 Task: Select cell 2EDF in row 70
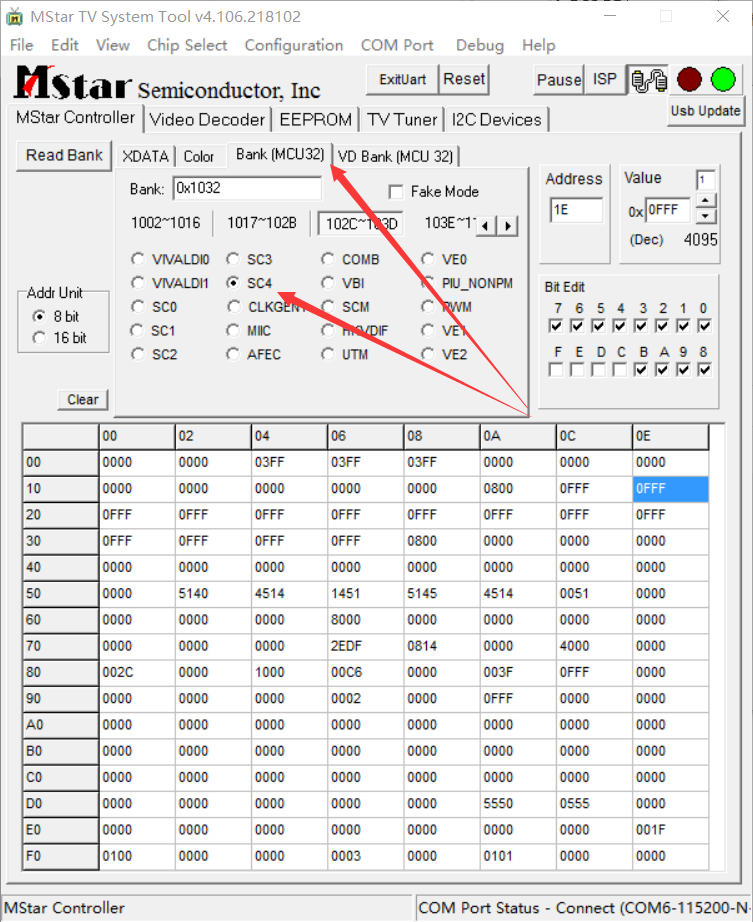pyautogui.click(x=365, y=646)
